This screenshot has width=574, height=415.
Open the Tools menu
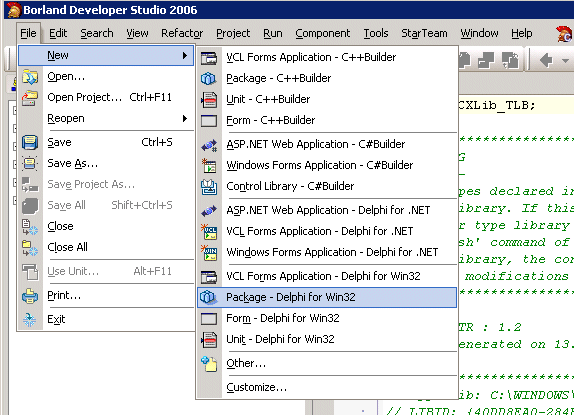click(376, 33)
